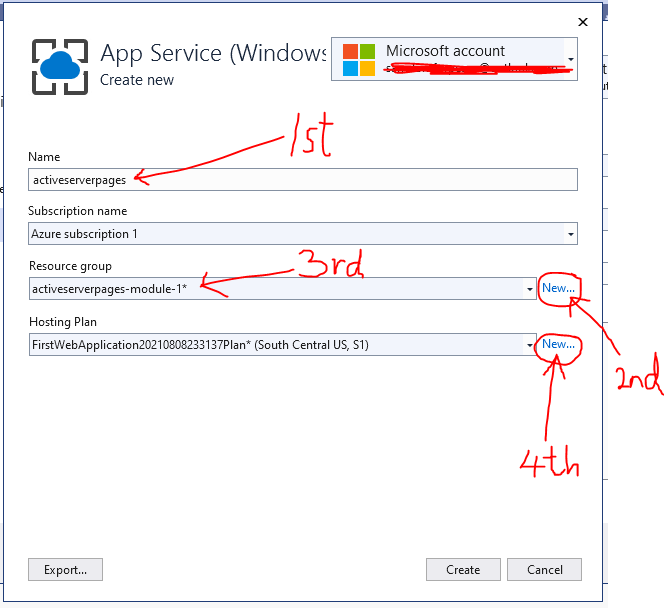Click the 'App Service (Windows' title text

click(x=214, y=53)
